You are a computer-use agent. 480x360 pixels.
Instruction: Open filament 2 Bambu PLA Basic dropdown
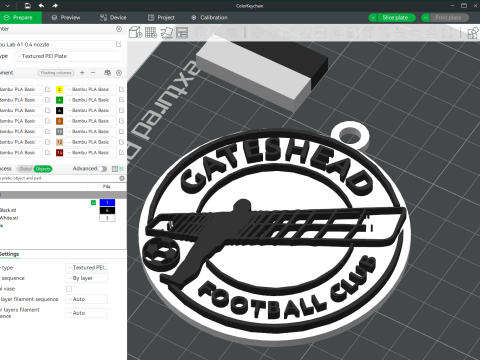click(x=91, y=89)
